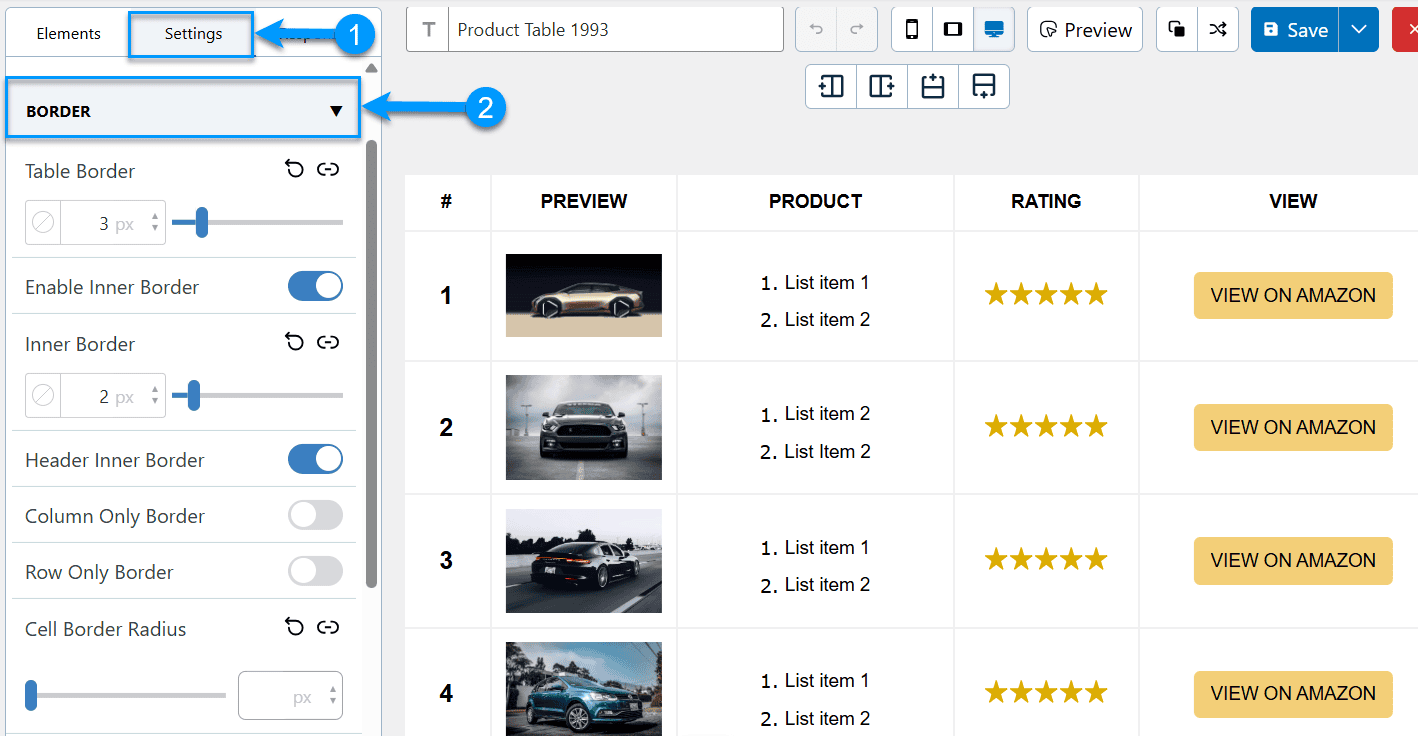1418x736 pixels.
Task: Click the Preview button
Action: (1085, 30)
